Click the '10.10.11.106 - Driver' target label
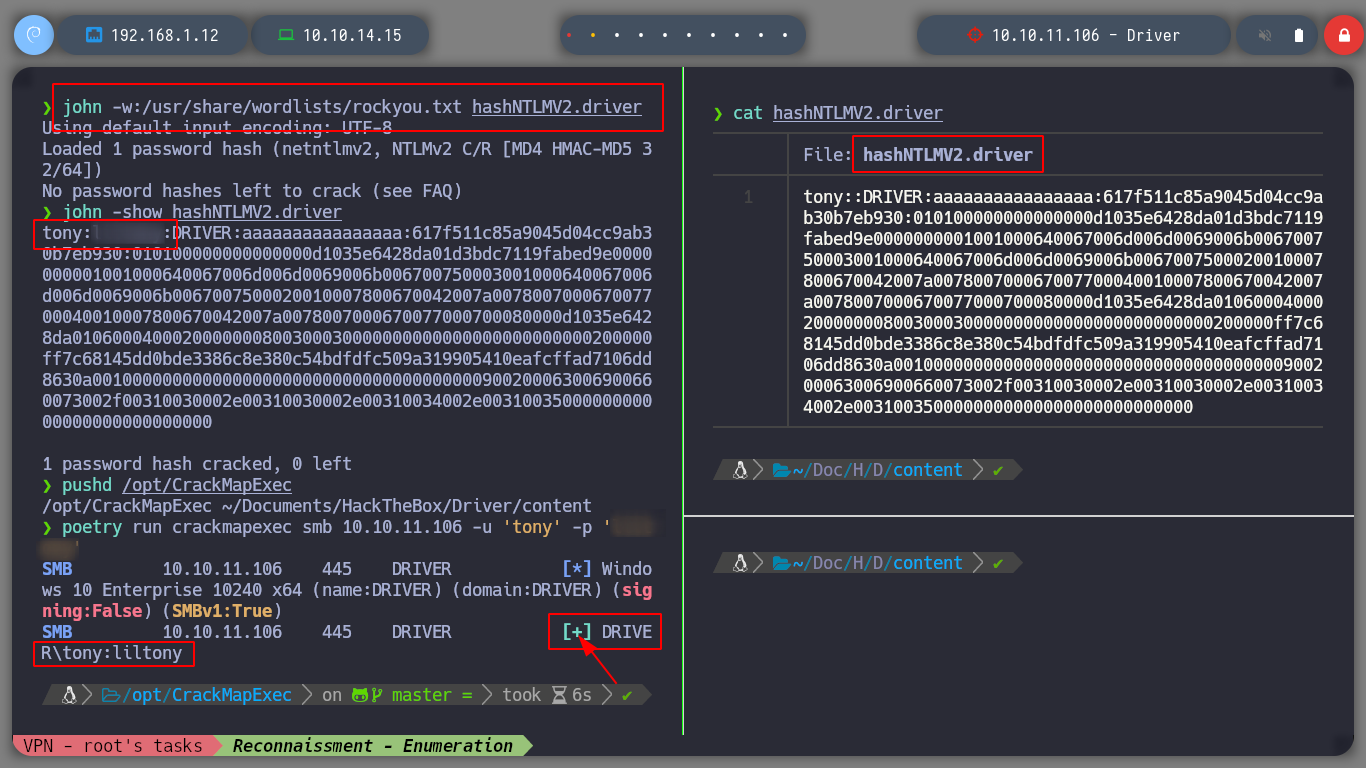This screenshot has height=768, width=1366. [1086, 35]
